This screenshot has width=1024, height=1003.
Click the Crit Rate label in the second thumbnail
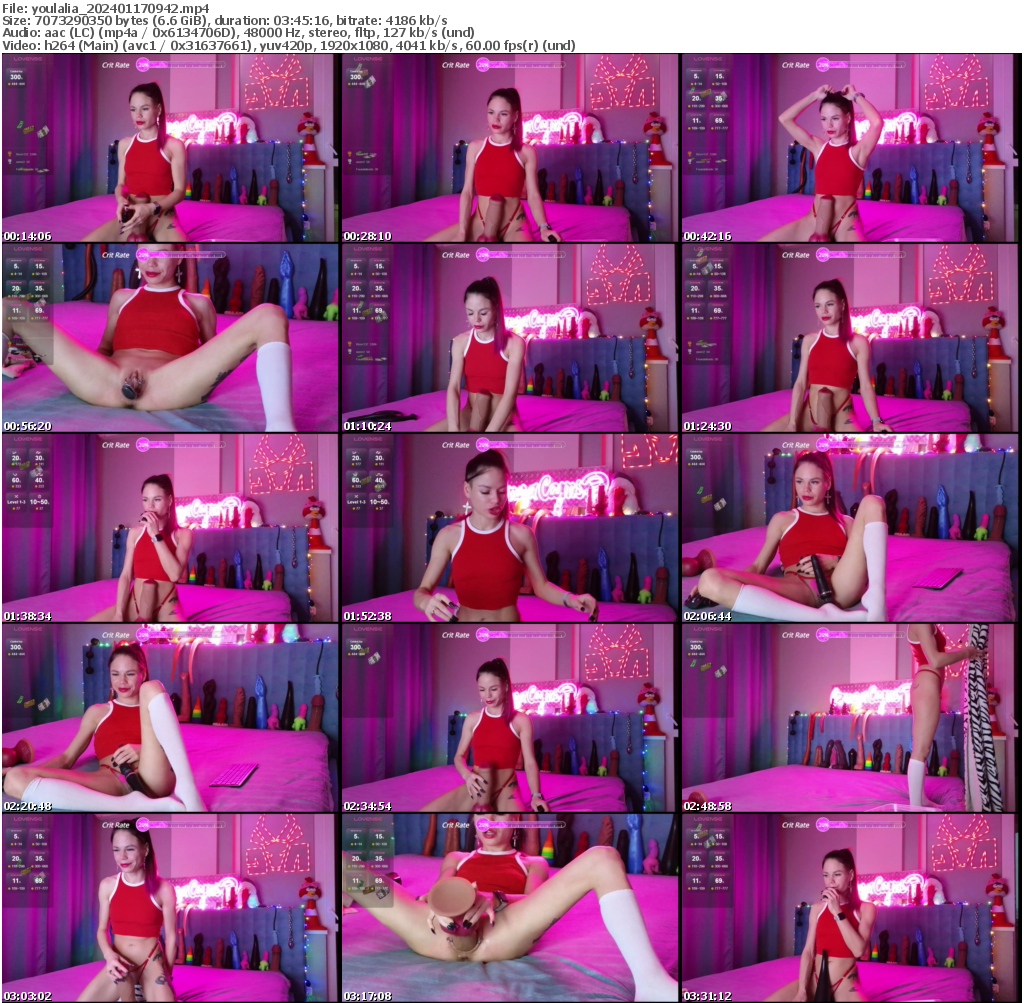pos(458,63)
